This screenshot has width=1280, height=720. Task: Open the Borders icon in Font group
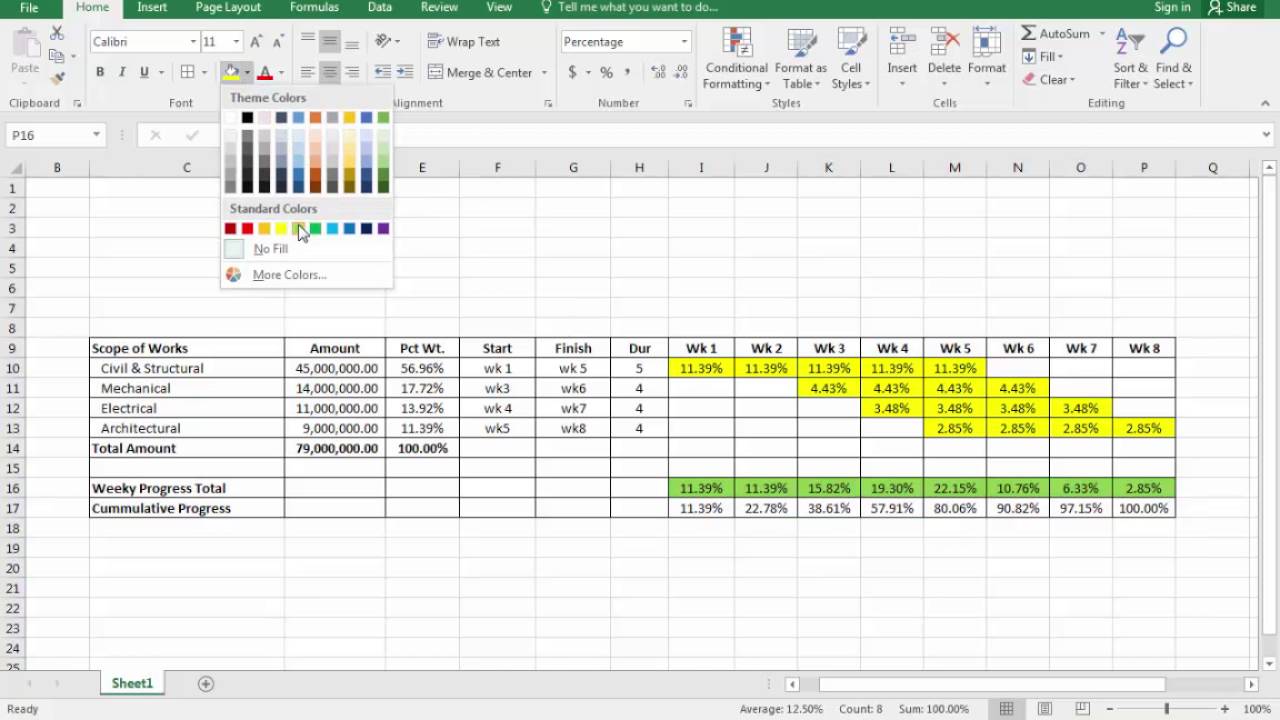tap(187, 72)
